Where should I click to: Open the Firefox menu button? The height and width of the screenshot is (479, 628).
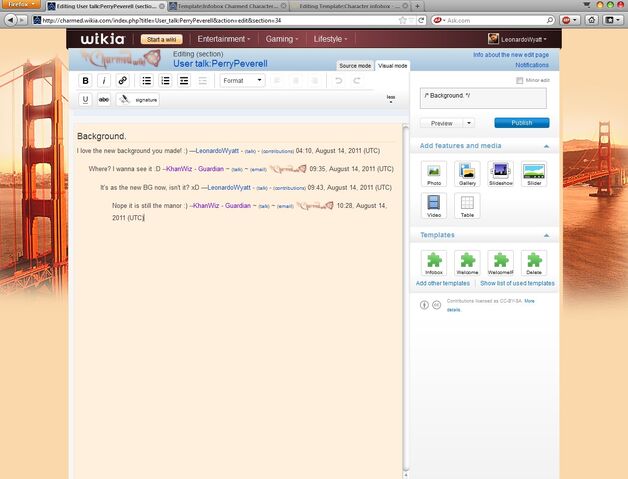[20, 4]
